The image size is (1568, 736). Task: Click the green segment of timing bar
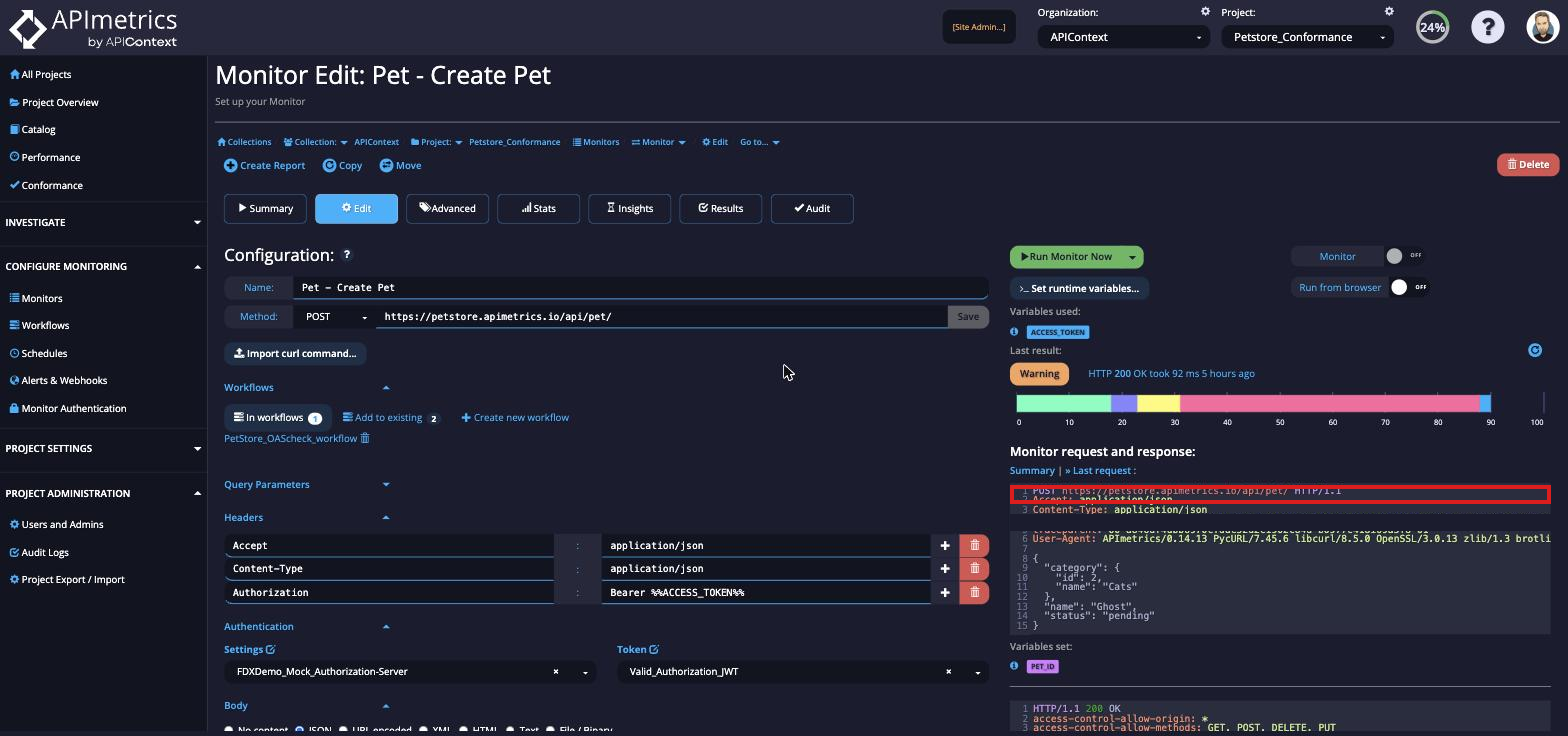1063,403
